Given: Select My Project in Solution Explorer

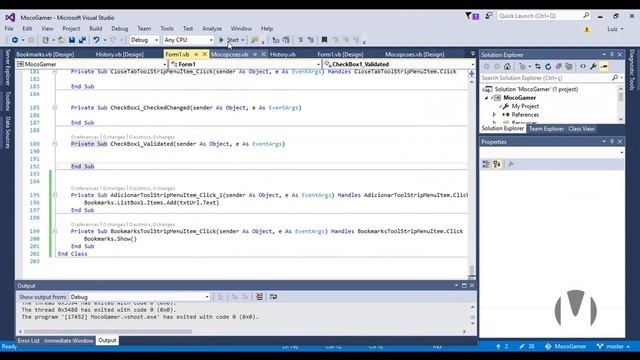Looking at the screenshot, I should point(525,106).
